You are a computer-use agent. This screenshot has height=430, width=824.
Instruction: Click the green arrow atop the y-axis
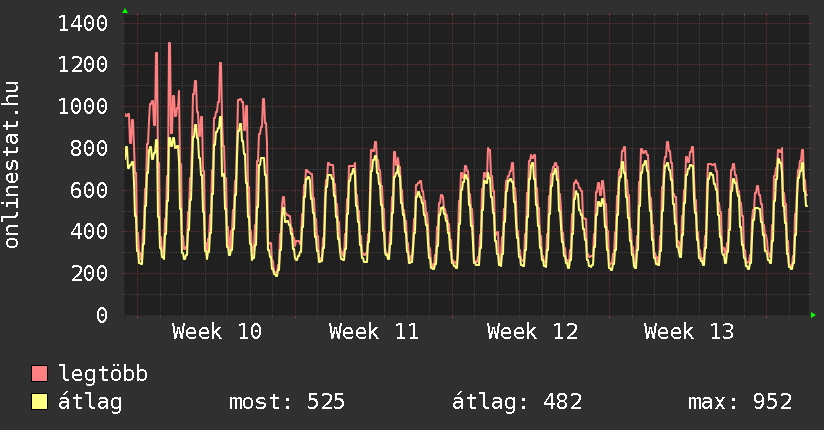coord(125,11)
